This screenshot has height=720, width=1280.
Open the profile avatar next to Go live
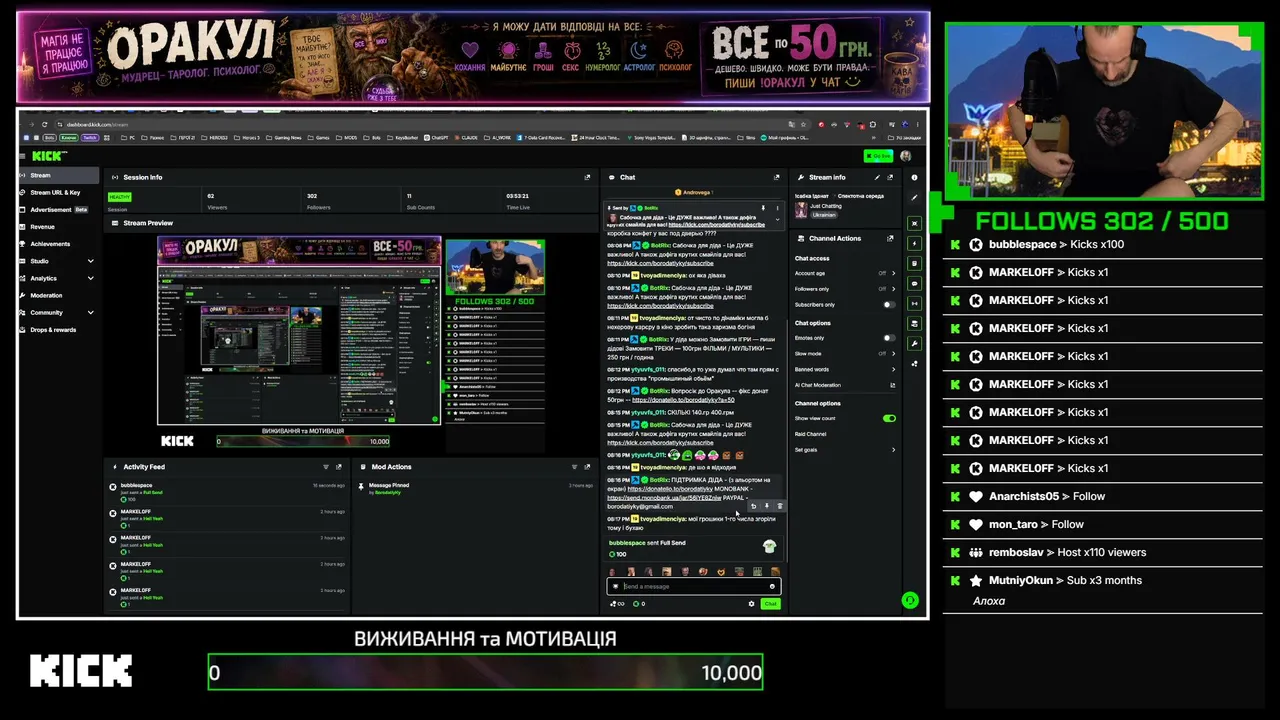[x=905, y=156]
